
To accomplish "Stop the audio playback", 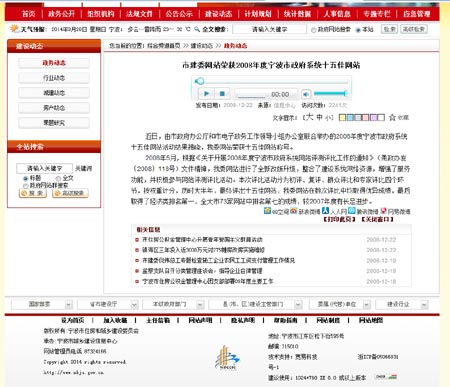I will (x=222, y=94).
